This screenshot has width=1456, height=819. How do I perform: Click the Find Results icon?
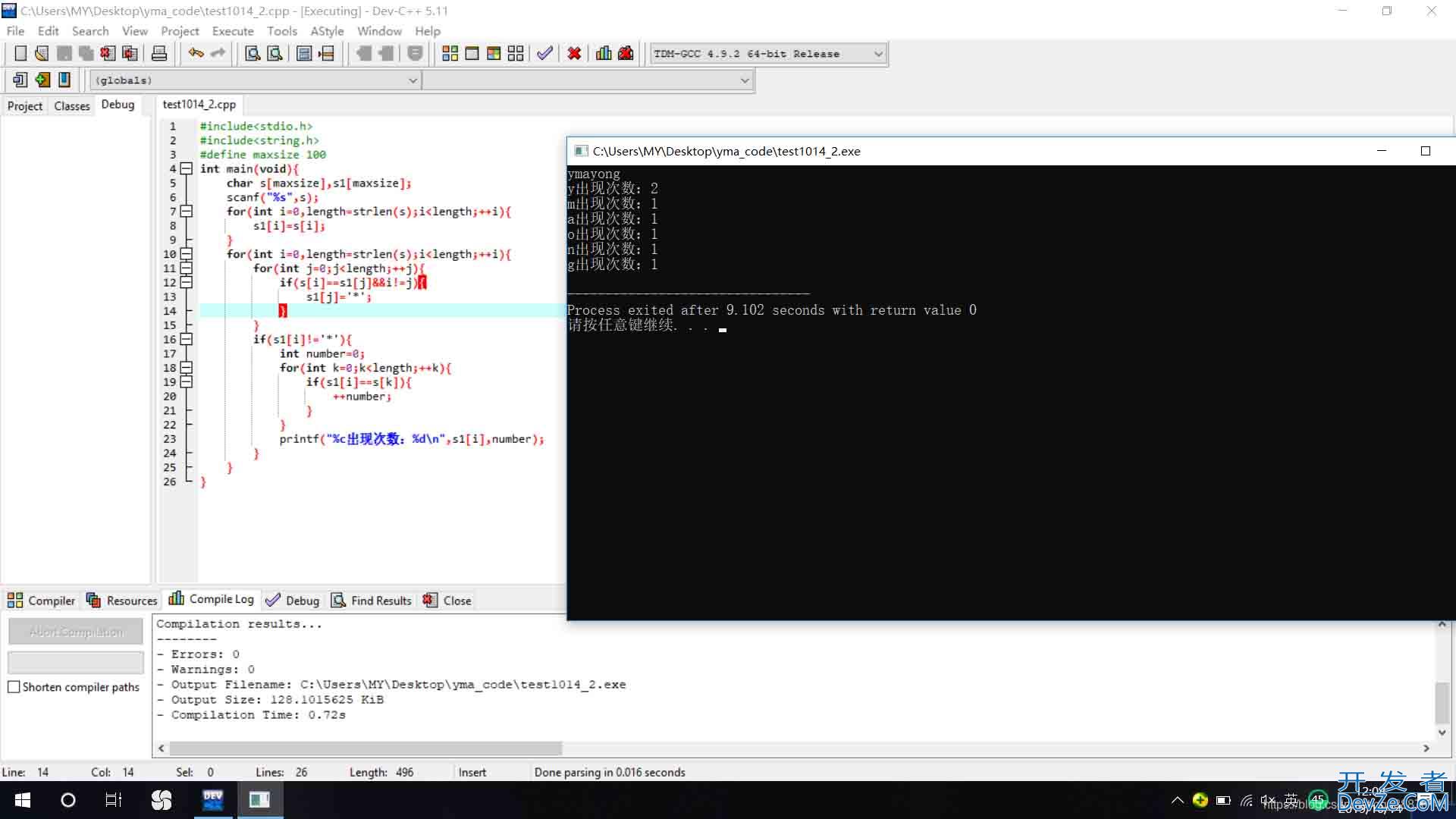click(x=340, y=600)
